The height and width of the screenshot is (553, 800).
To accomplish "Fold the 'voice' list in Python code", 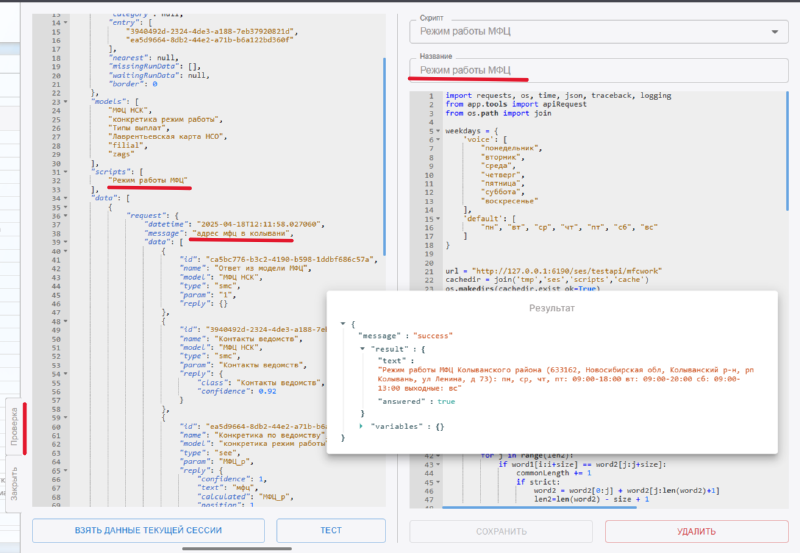I will (438, 139).
